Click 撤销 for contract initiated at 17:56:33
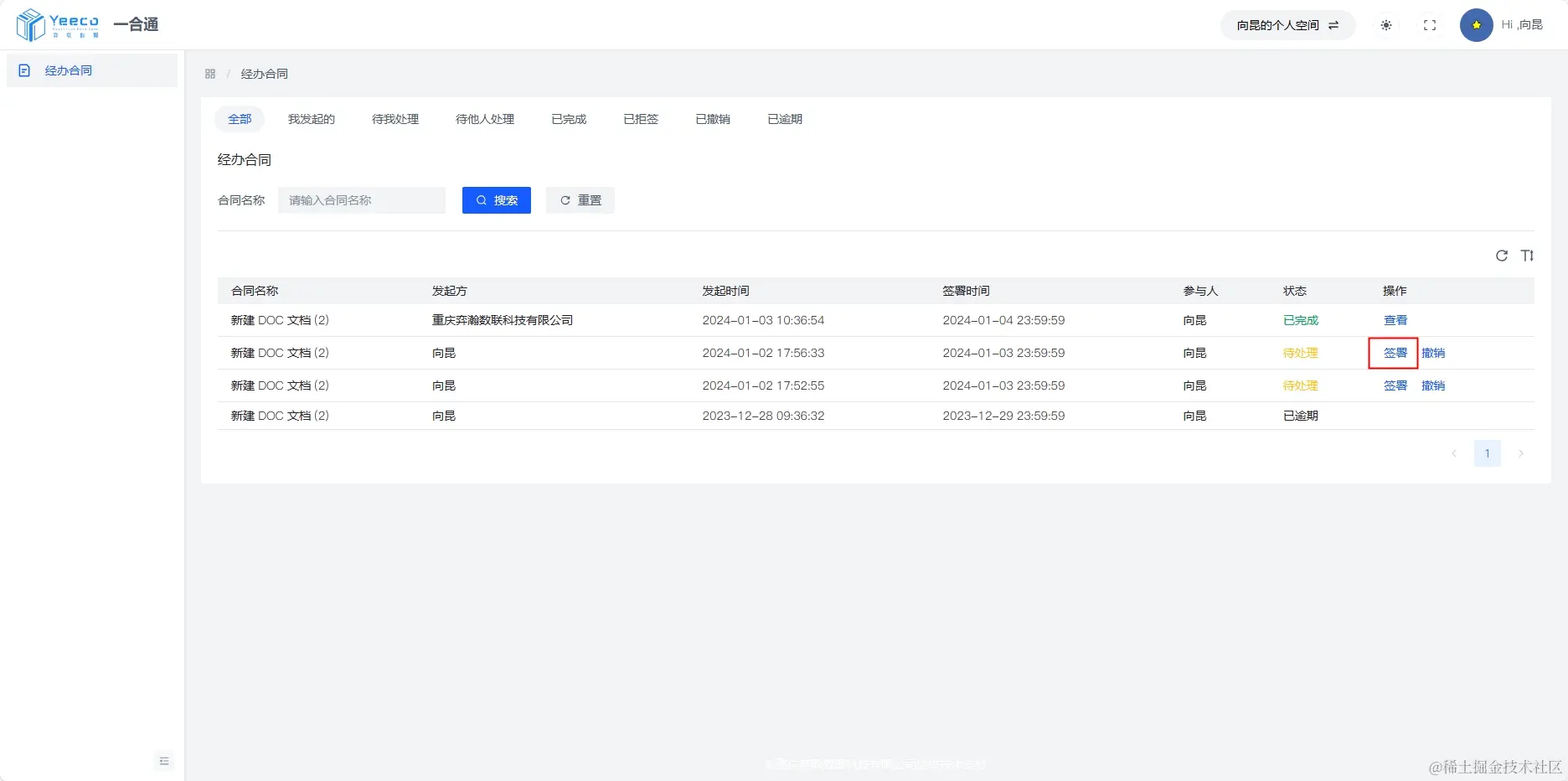The height and width of the screenshot is (781, 1568). [1433, 353]
